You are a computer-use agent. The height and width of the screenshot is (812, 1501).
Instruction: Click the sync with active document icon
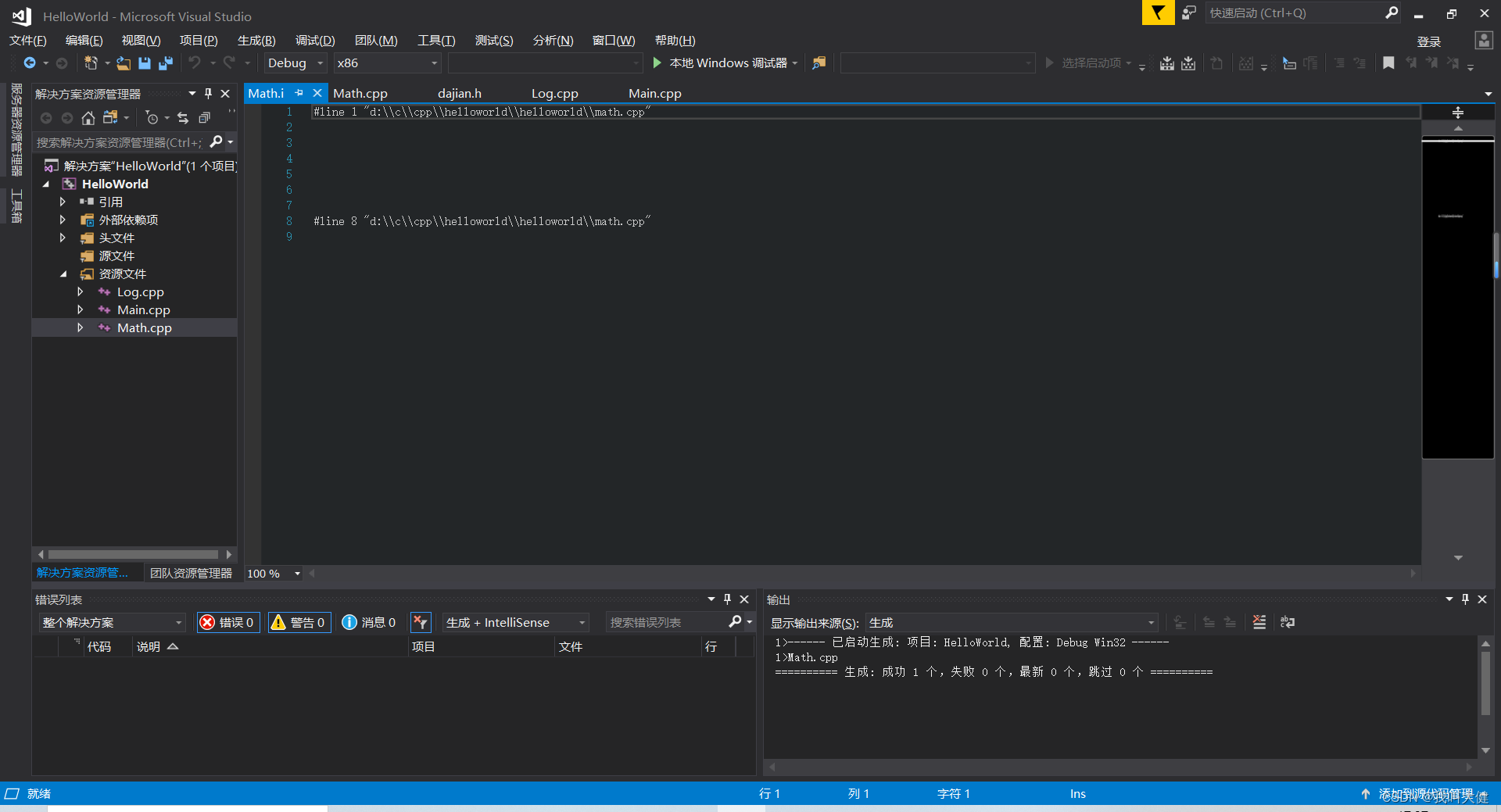pyautogui.click(x=182, y=117)
